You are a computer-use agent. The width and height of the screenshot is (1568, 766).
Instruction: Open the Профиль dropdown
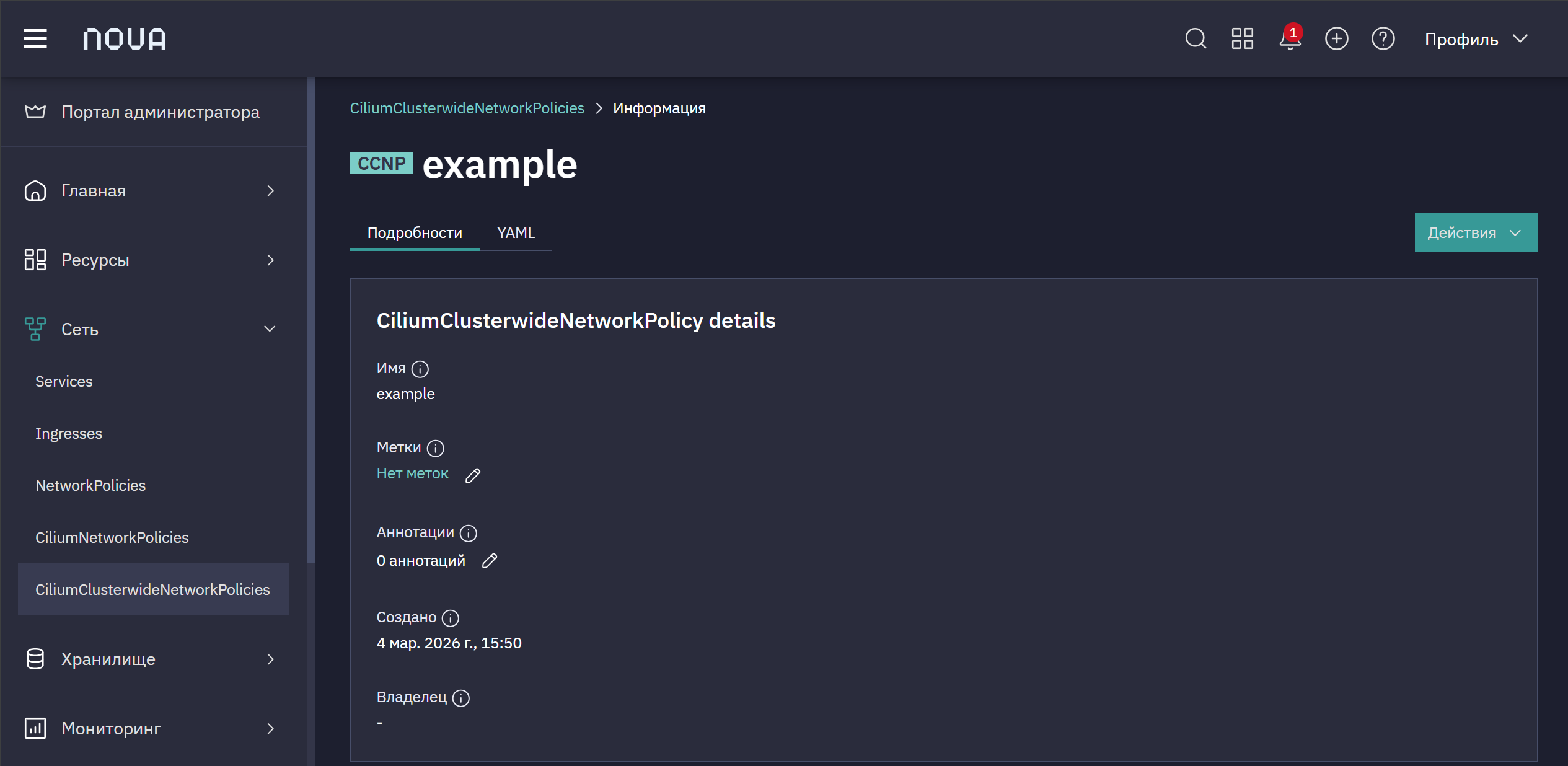tap(1476, 39)
